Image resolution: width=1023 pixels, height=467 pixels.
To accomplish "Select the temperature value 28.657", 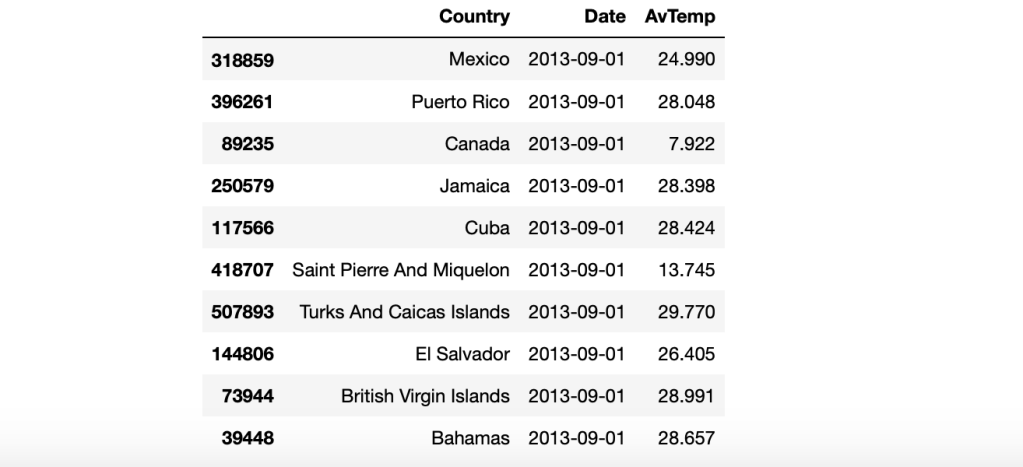I will [686, 438].
